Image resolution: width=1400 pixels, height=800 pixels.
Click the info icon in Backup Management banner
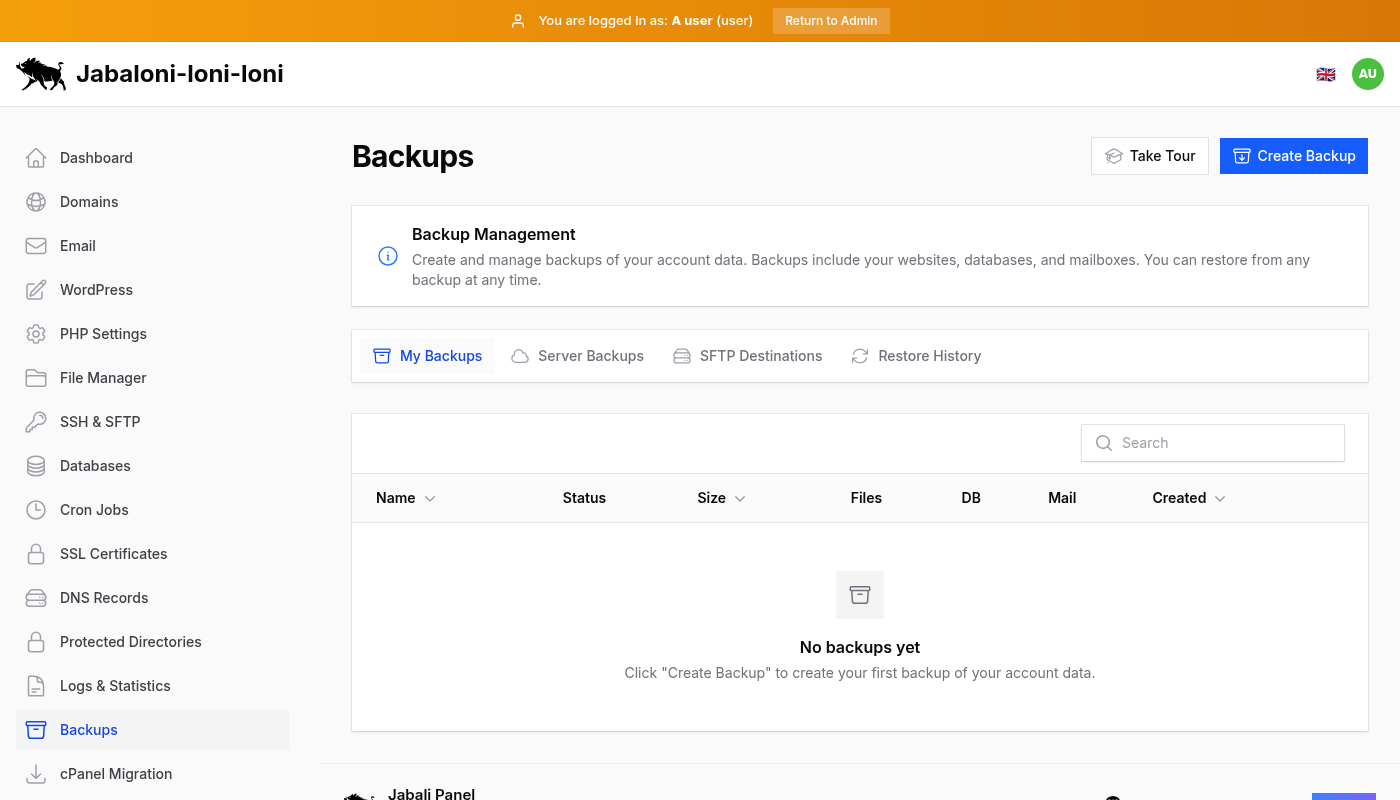(x=387, y=256)
